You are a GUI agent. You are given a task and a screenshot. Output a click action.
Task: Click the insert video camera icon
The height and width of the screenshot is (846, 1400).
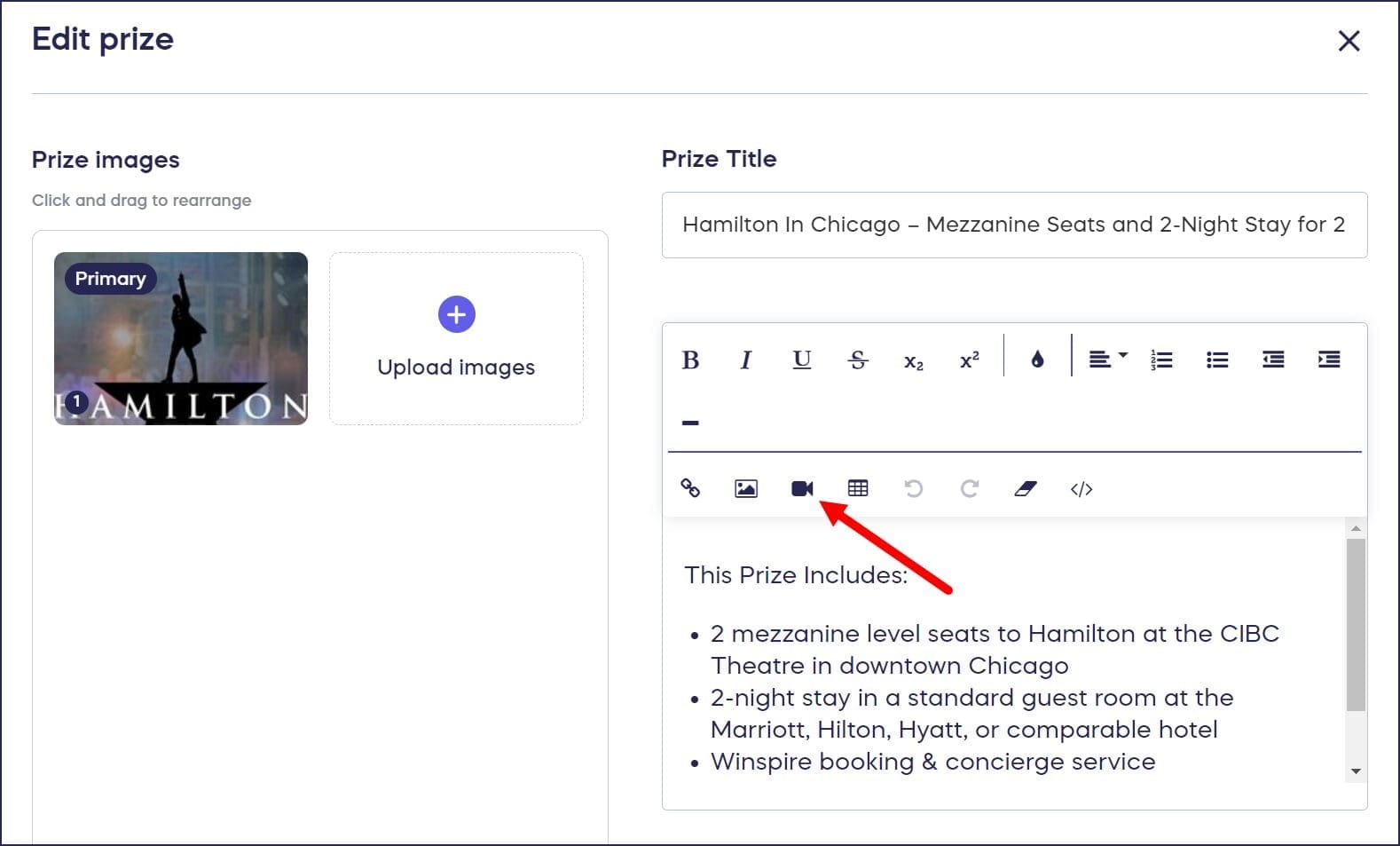click(x=802, y=488)
